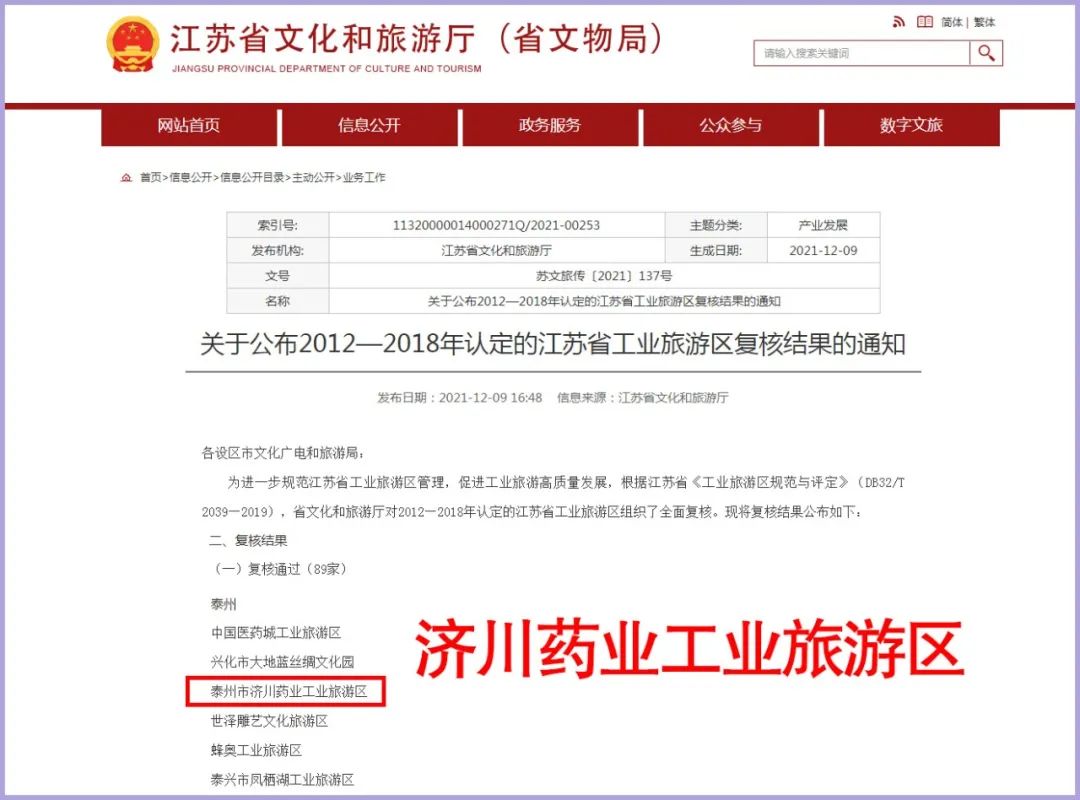Click the national emblem logo
1080x800 pixels.
132,45
